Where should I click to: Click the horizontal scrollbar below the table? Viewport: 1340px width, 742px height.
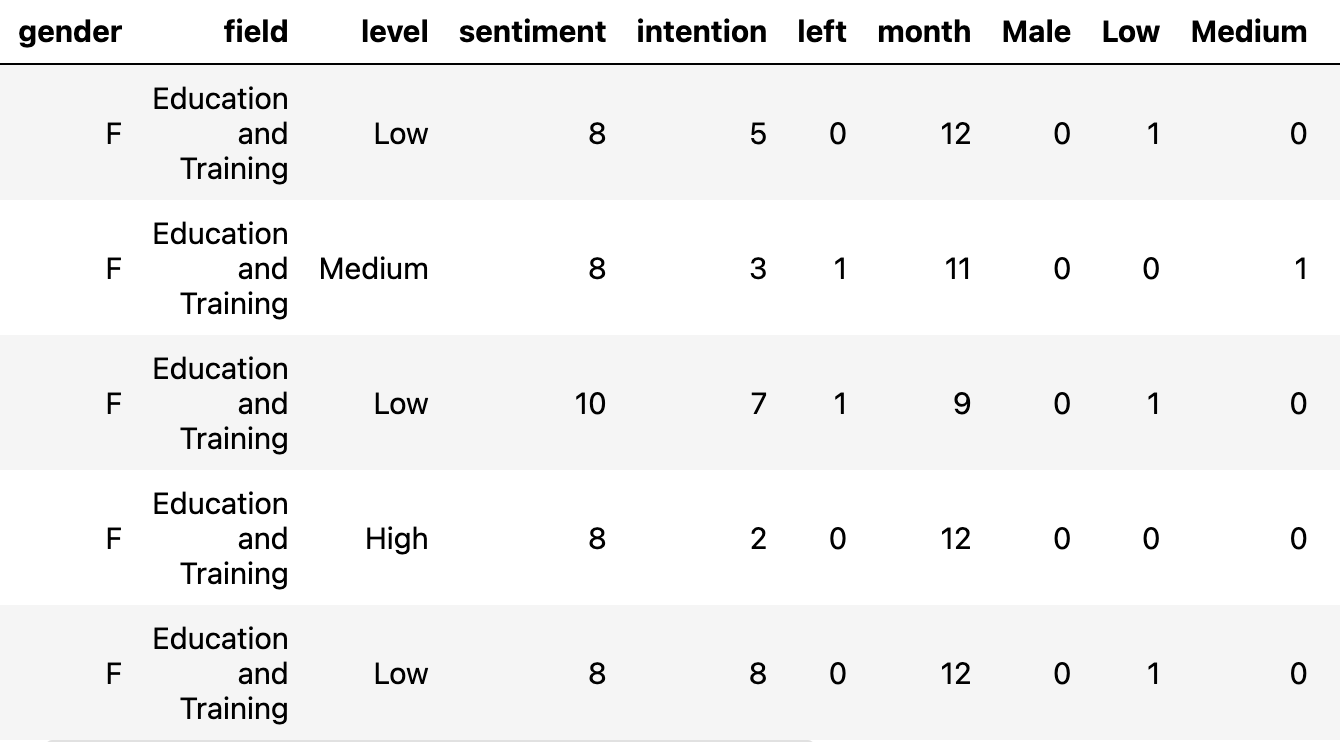430,739
